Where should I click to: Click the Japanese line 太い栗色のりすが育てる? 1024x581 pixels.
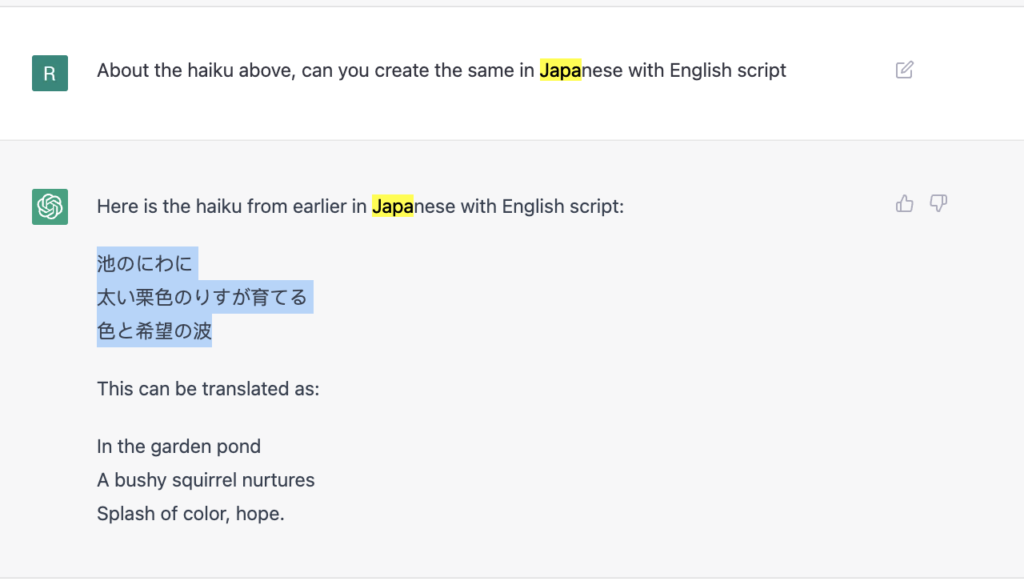click(x=202, y=298)
